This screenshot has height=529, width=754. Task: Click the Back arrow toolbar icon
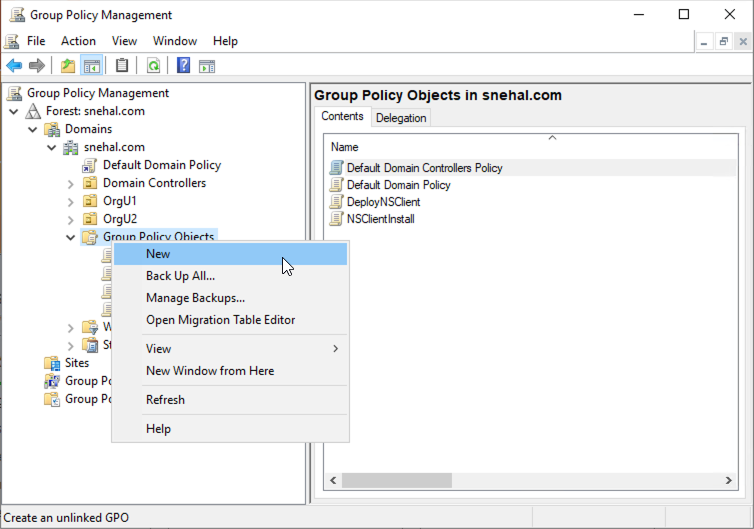click(14, 66)
